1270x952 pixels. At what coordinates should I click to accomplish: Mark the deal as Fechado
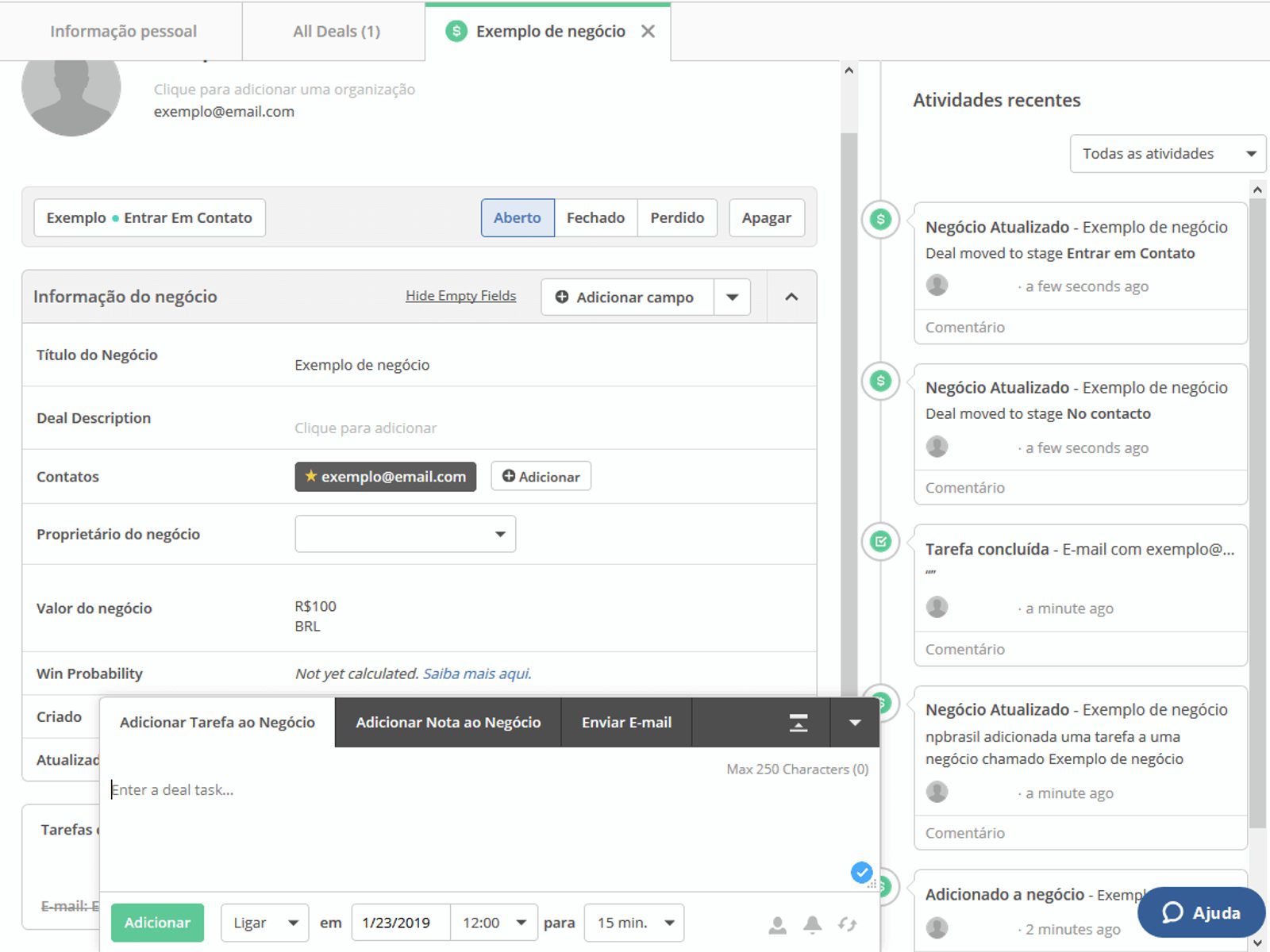click(595, 218)
